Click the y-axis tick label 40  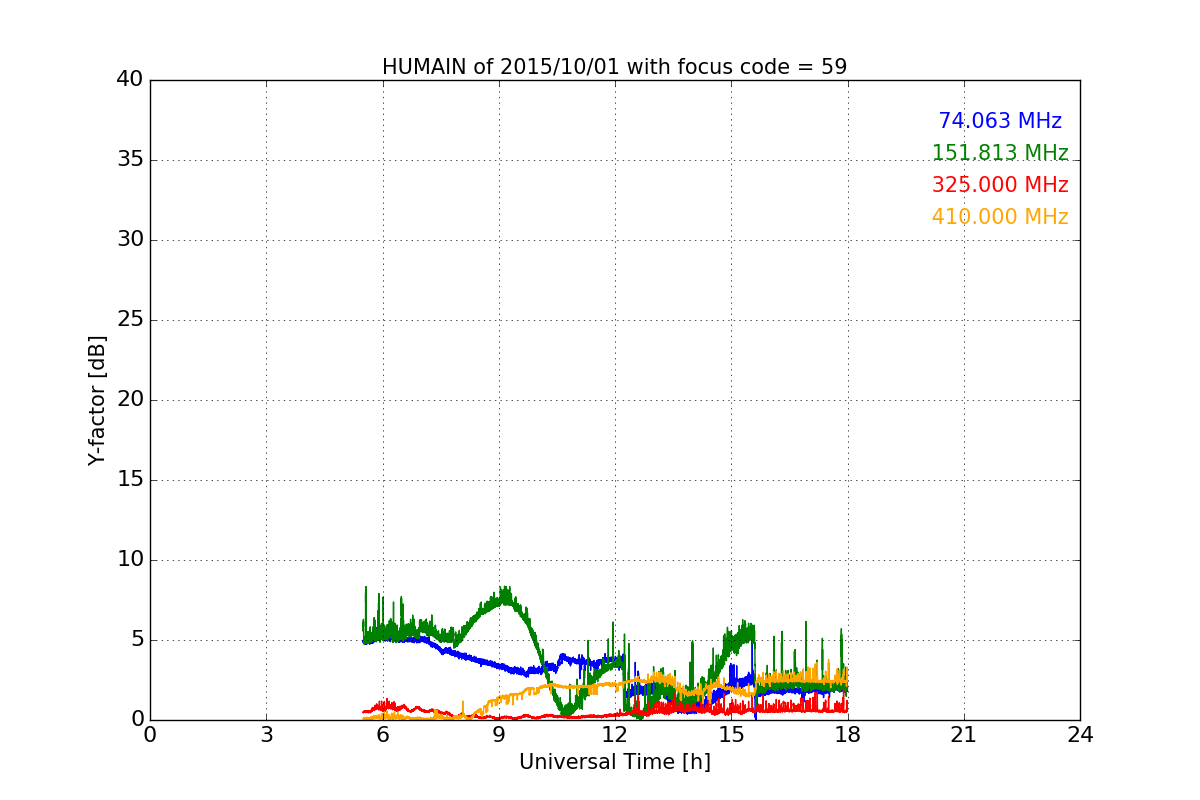pyautogui.click(x=130, y=80)
